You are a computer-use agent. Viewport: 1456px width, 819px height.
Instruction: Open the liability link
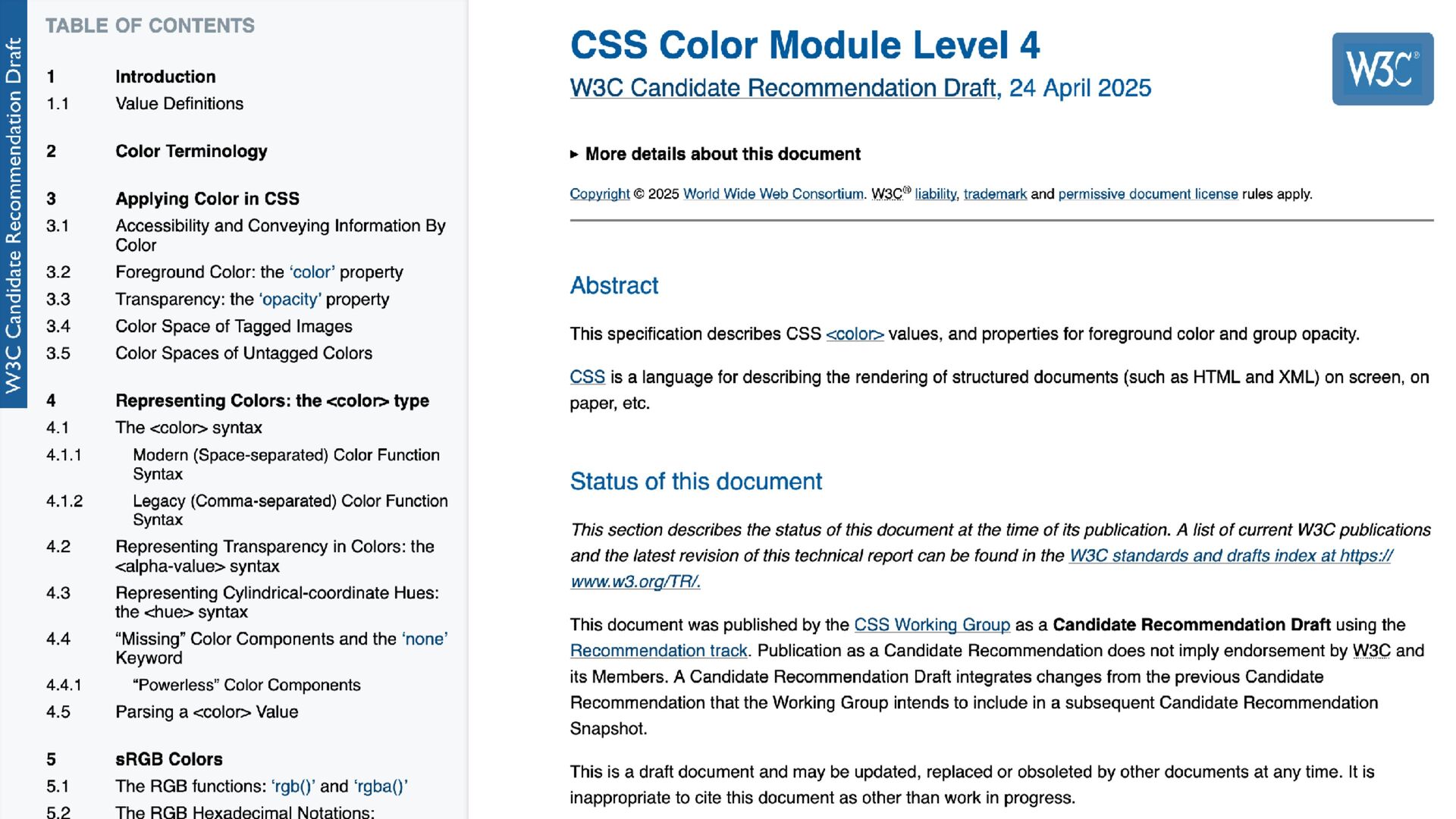pos(936,194)
